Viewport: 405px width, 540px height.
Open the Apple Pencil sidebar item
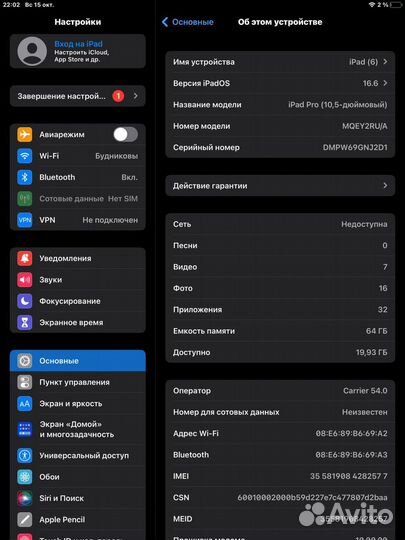[x=78, y=519]
